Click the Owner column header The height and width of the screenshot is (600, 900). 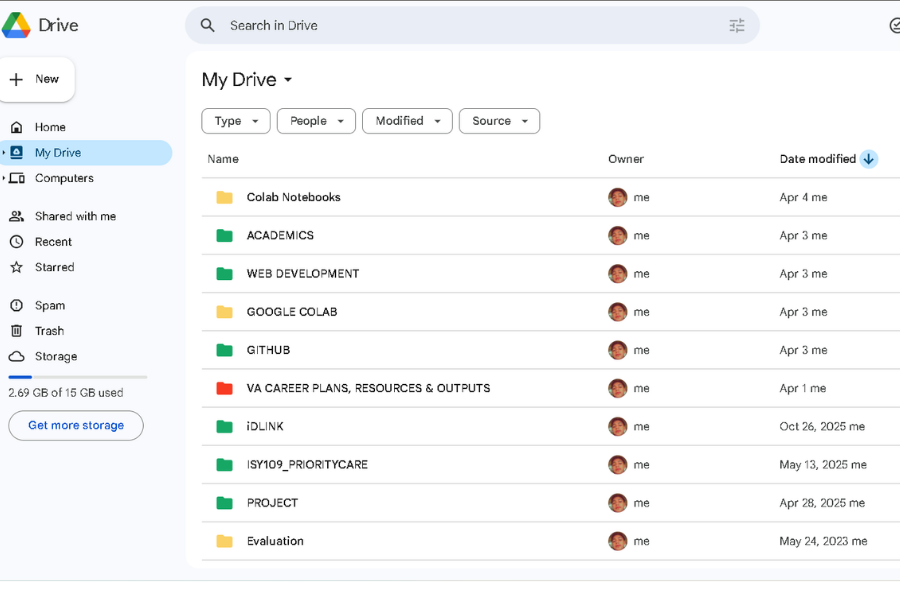[x=626, y=159]
